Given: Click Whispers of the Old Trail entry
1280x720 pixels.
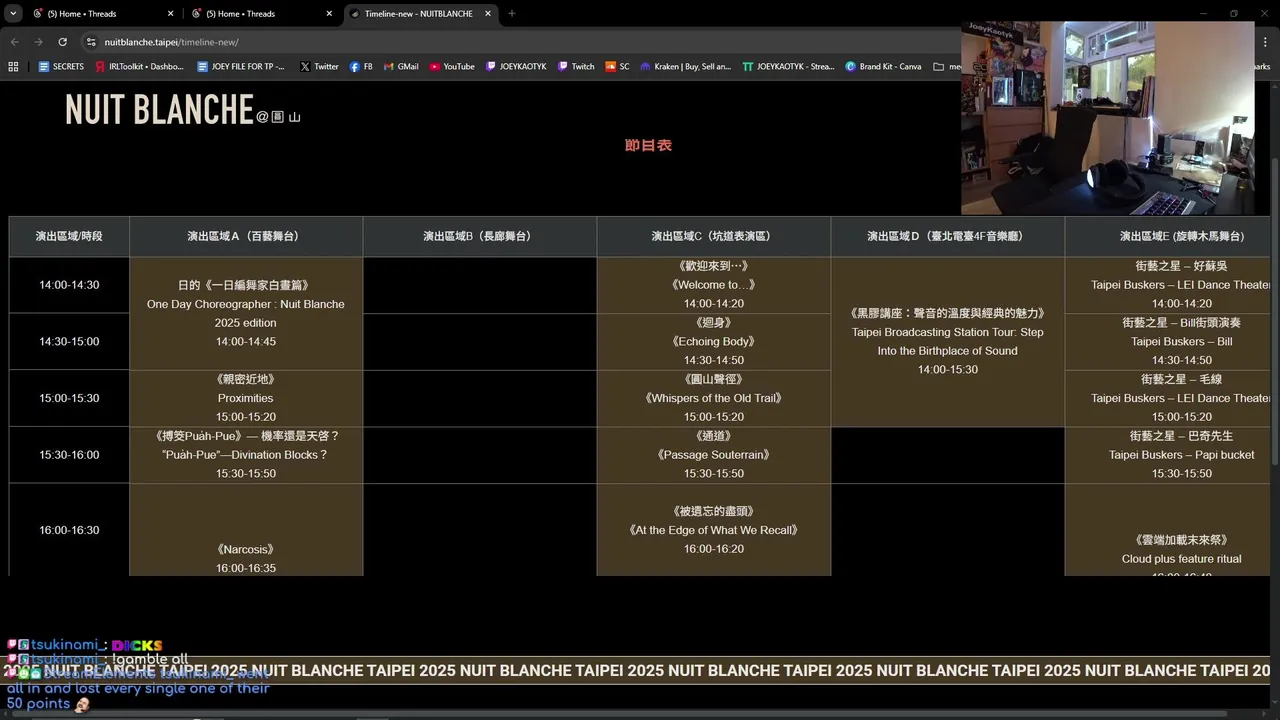Looking at the screenshot, I should coord(714,398).
